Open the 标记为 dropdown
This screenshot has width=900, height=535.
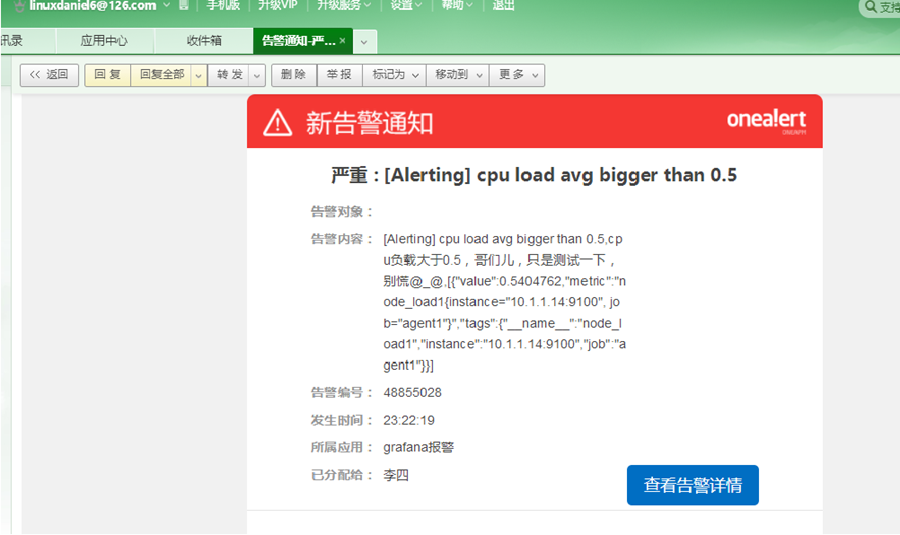(x=394, y=75)
